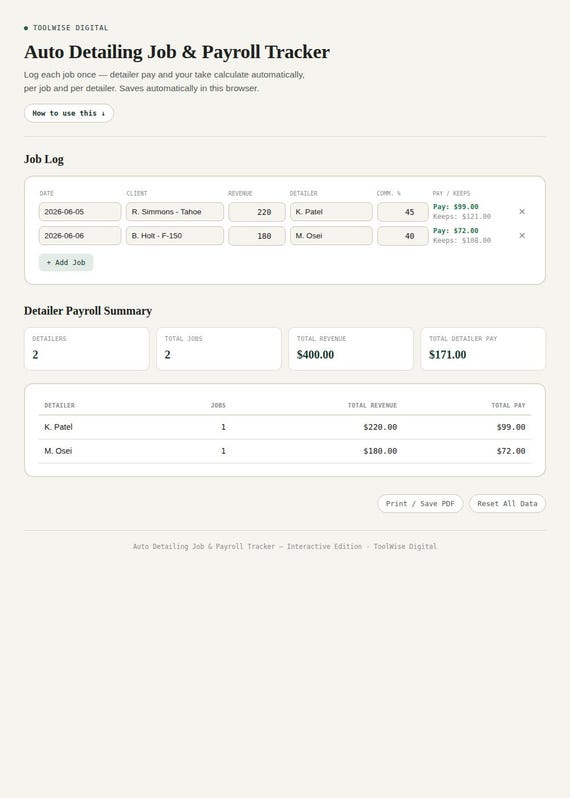Edit the K. Patel detailer input
This screenshot has height=798, width=570.
click(x=331, y=212)
